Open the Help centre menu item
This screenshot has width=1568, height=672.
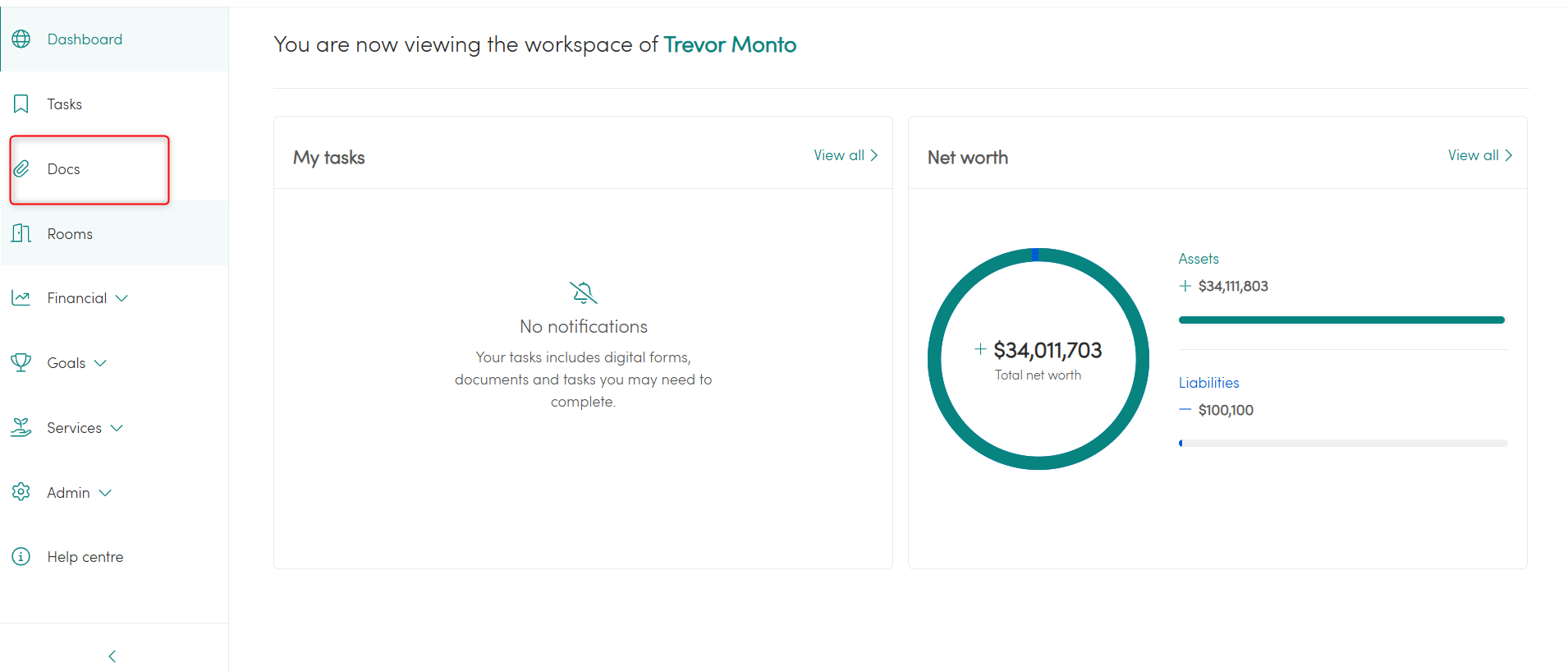[85, 557]
